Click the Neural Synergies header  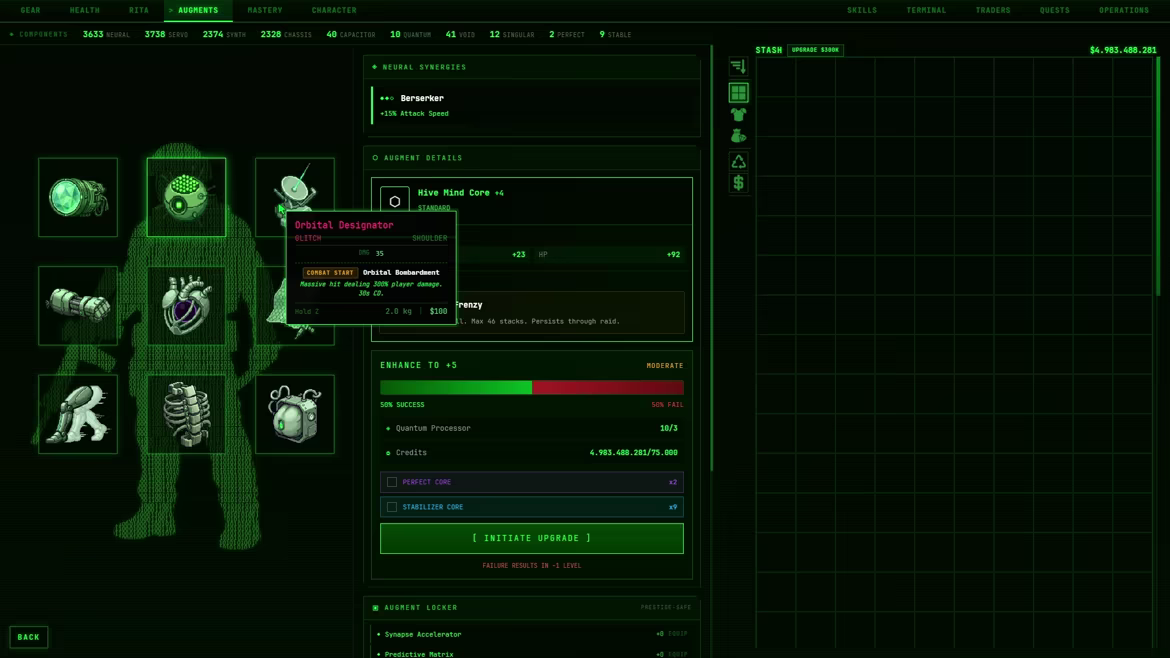531,67
